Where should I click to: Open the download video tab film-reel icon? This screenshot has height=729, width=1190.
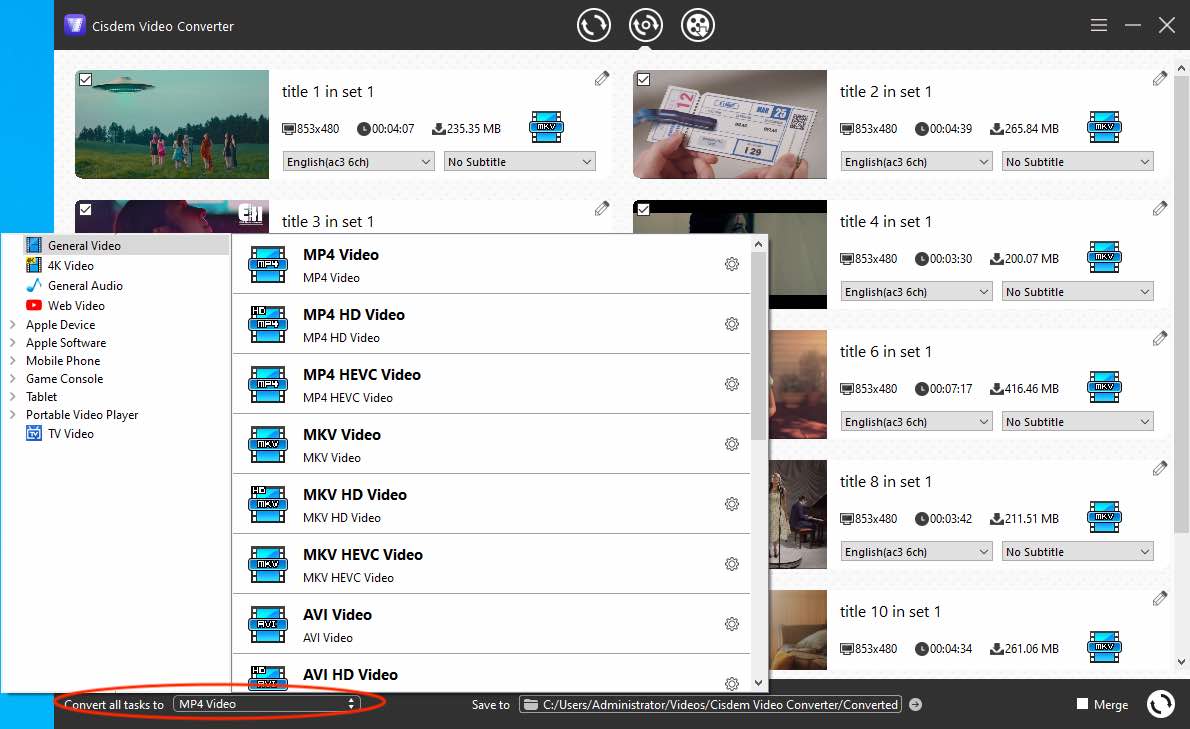coord(697,25)
